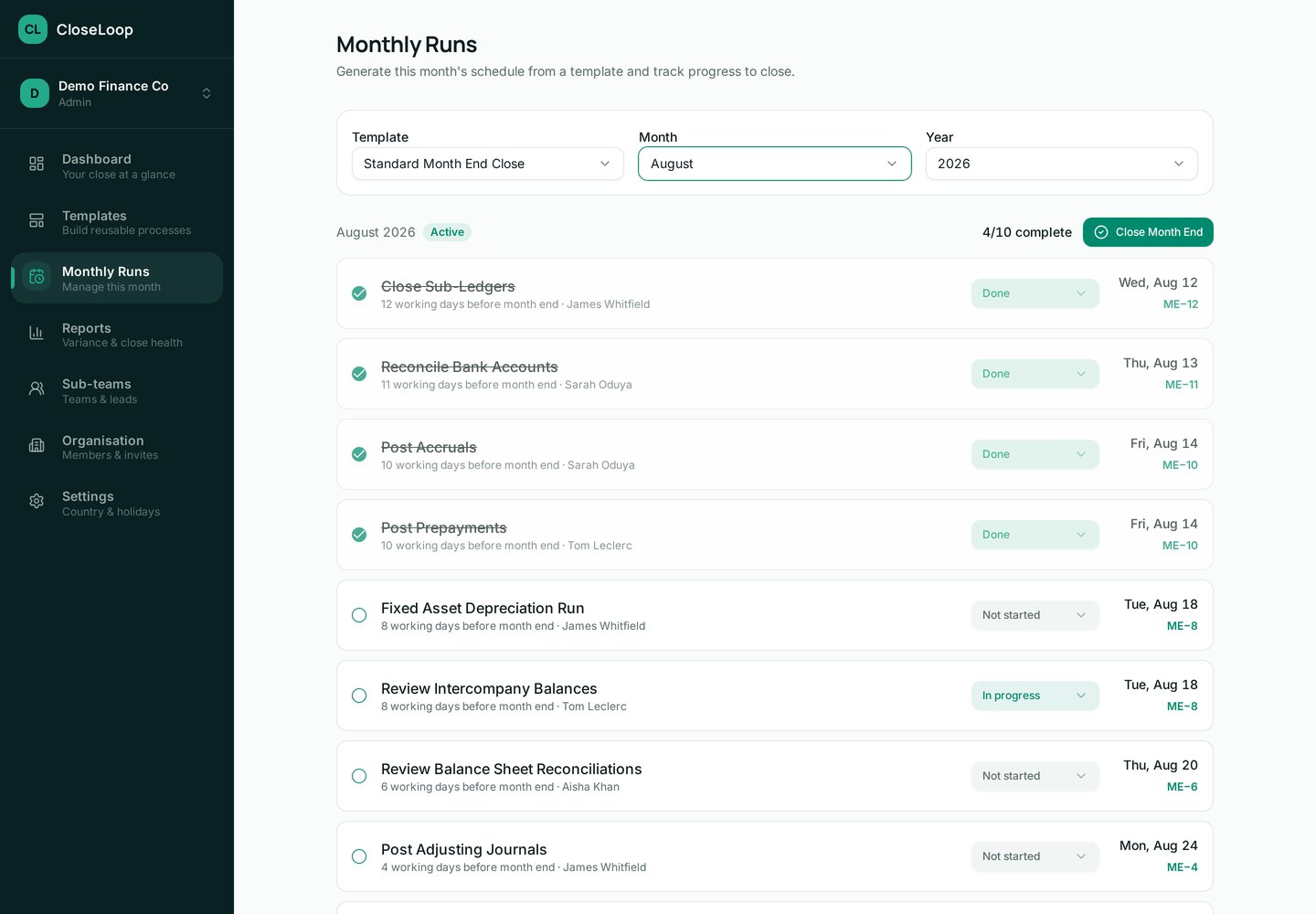Click the Demo Finance Co avatar badge
The image size is (1316, 914).
35,93
